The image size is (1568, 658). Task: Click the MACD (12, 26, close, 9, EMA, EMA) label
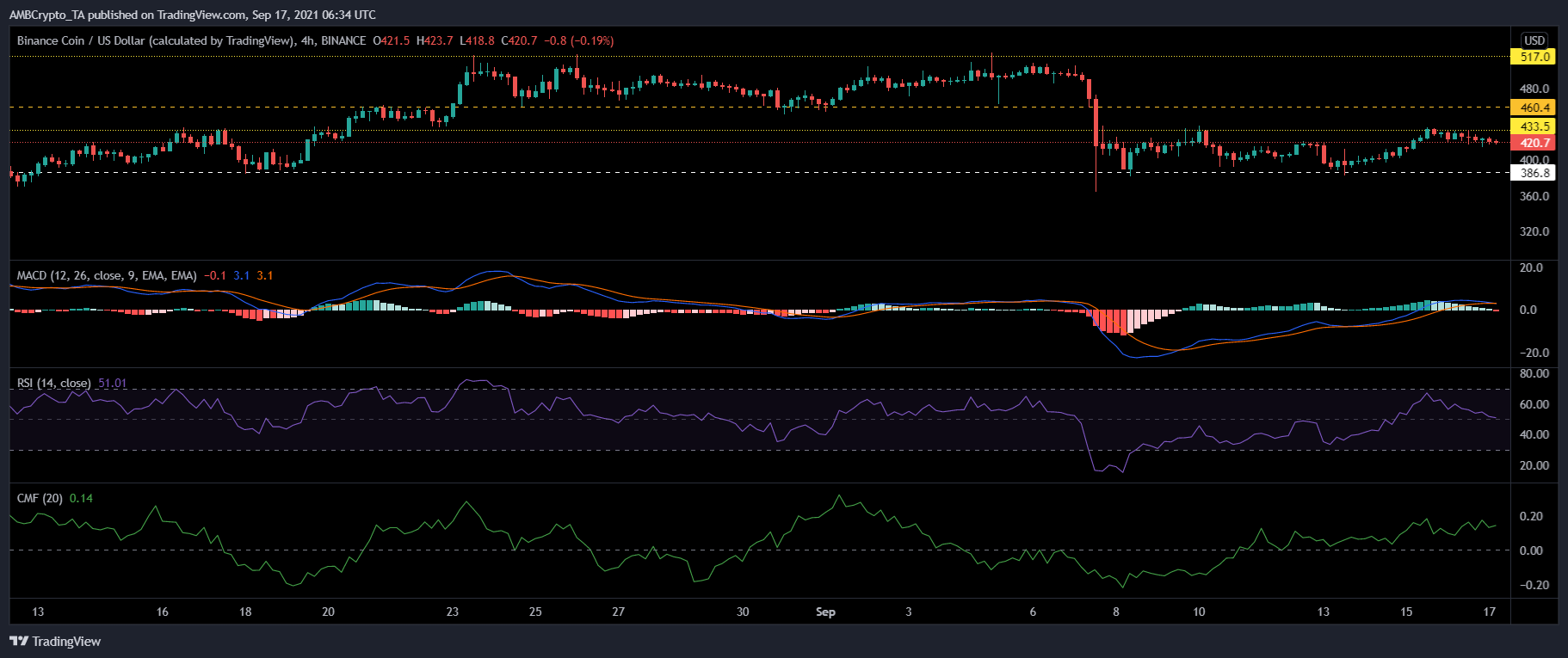[x=107, y=275]
